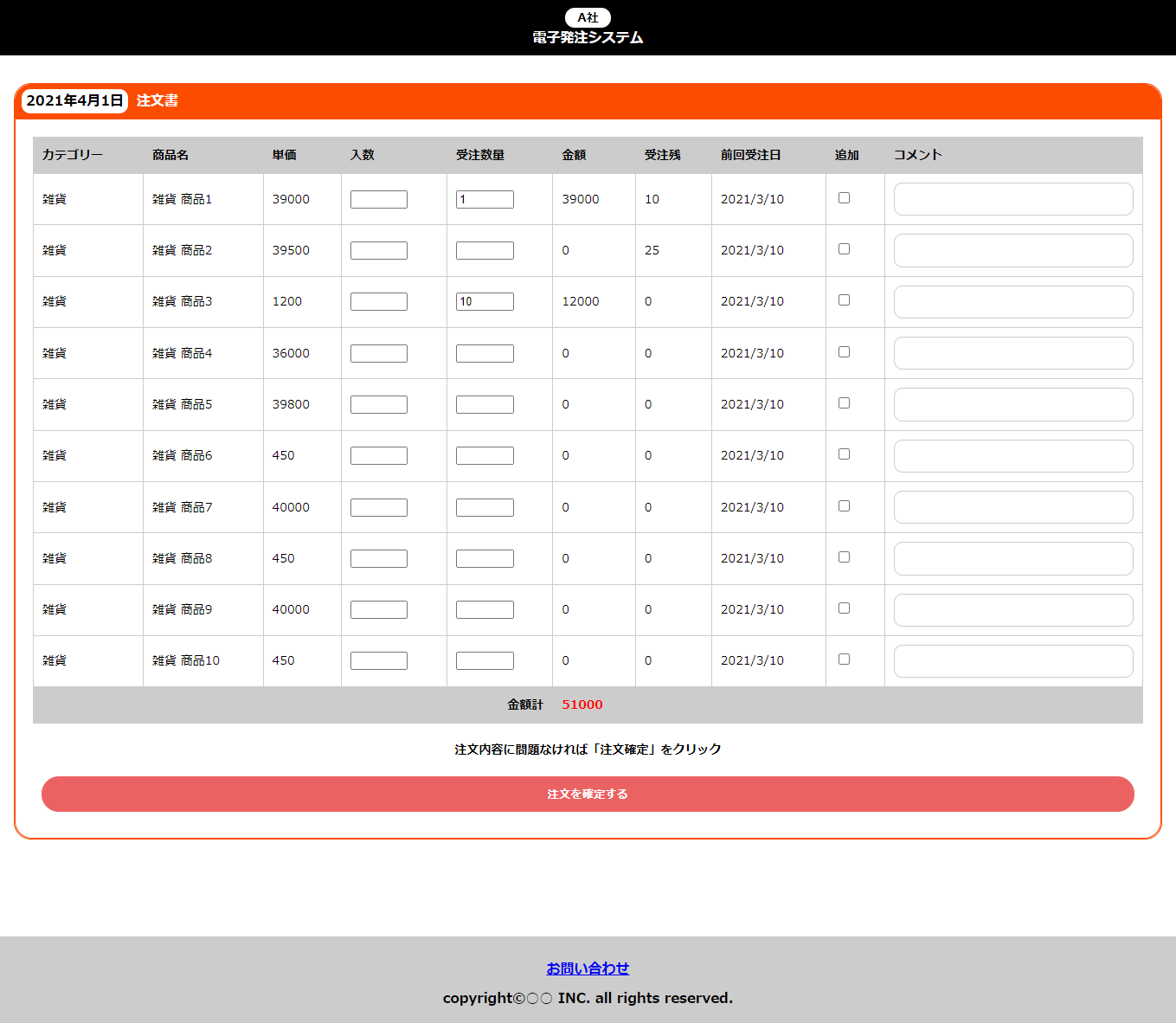Click the A社 company badge
The width and height of the screenshot is (1176, 1023).
pos(588,17)
